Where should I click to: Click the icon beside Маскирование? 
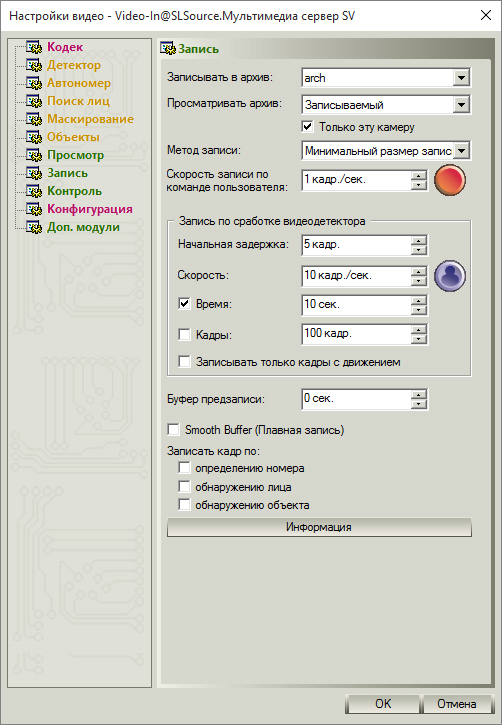(x=34, y=119)
